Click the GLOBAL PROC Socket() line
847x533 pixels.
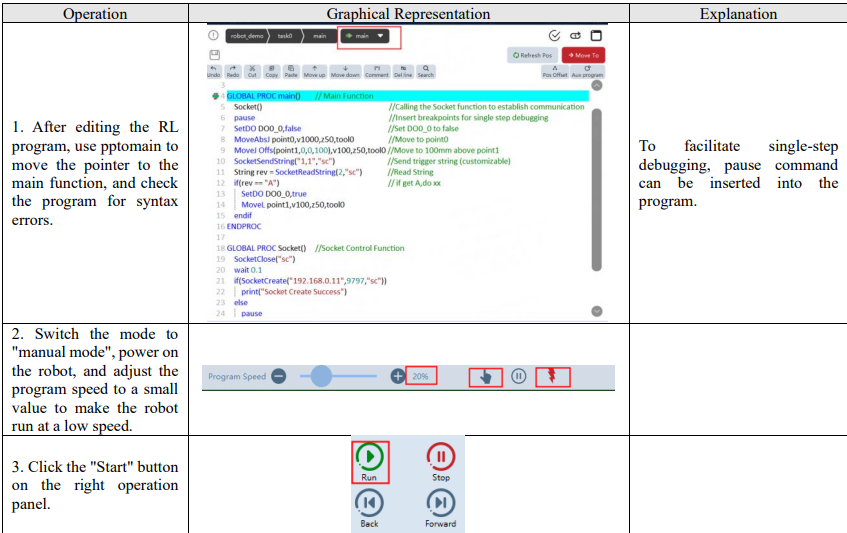[x=266, y=248]
